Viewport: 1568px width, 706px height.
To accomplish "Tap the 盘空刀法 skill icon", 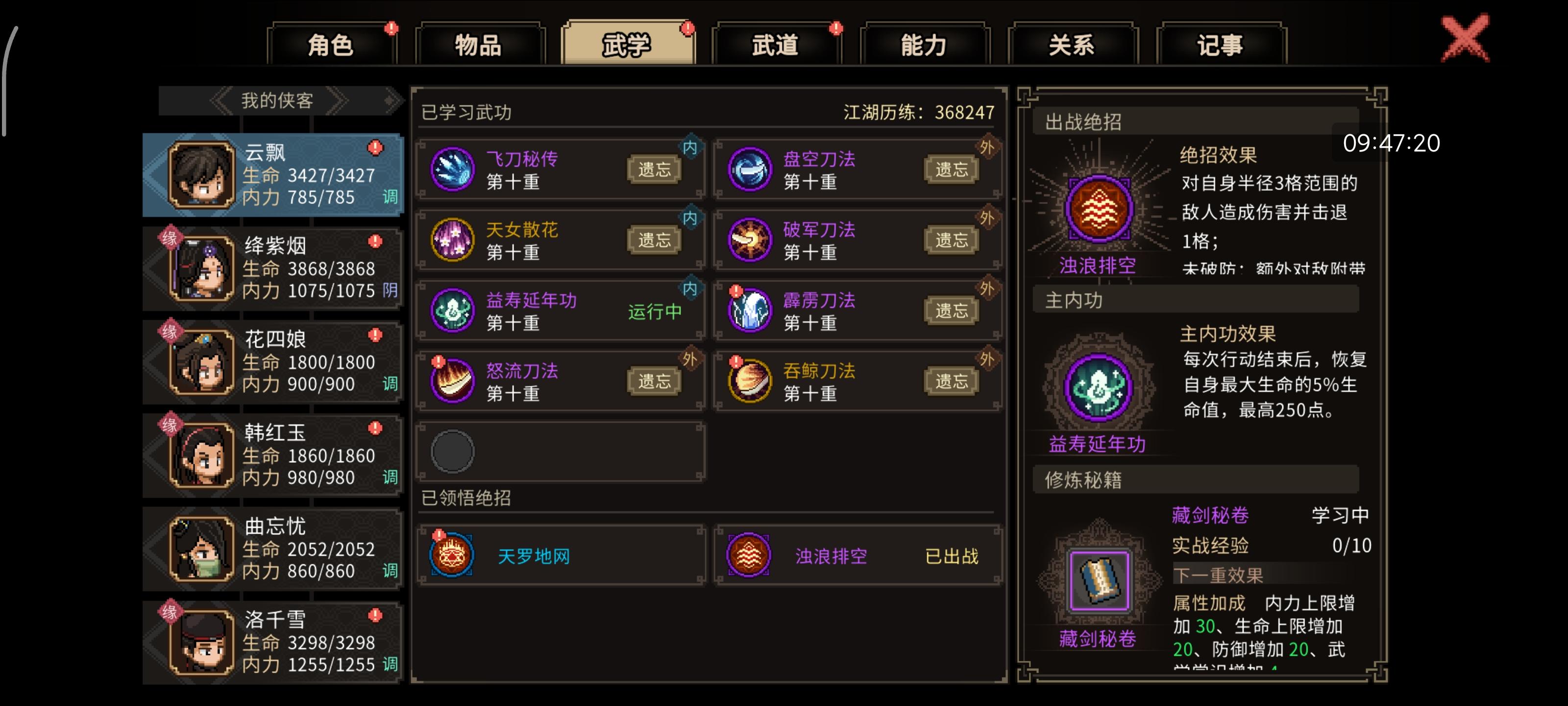I will (749, 169).
